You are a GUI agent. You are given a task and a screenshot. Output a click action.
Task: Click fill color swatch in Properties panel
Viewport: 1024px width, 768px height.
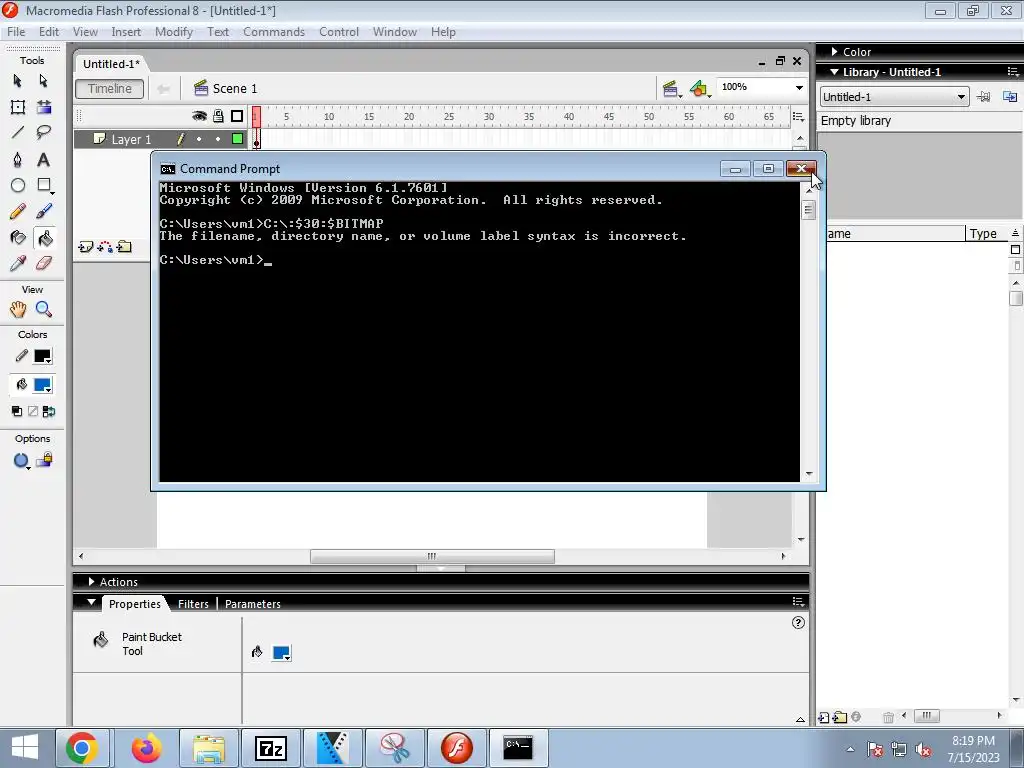tap(281, 653)
